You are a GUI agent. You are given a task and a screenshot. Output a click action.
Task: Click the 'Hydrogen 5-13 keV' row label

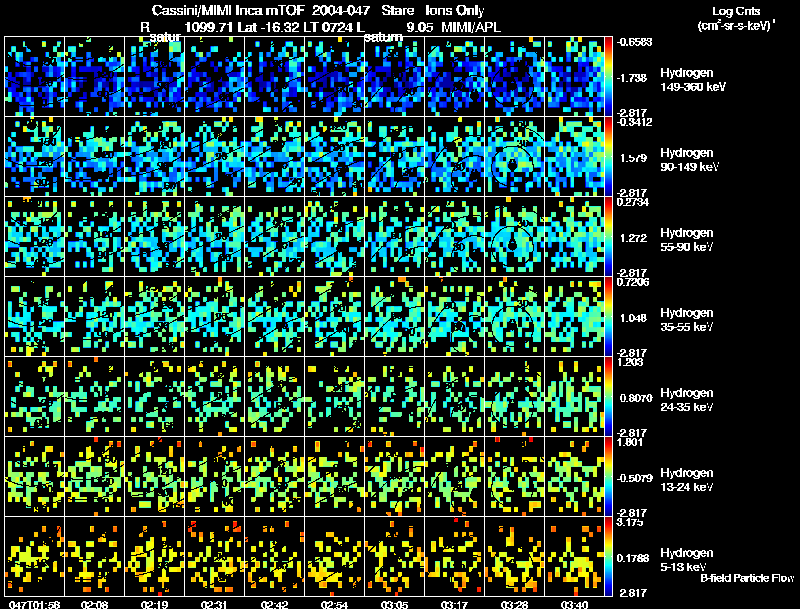click(x=687, y=560)
